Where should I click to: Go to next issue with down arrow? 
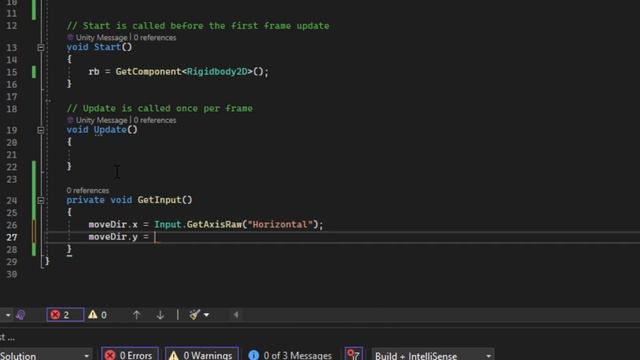160,315
